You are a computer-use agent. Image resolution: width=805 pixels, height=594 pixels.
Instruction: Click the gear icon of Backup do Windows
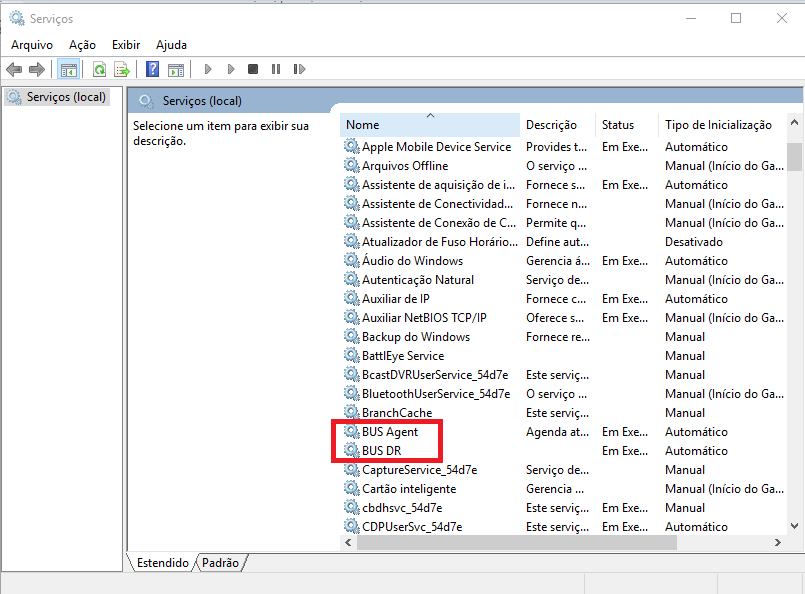tap(352, 336)
